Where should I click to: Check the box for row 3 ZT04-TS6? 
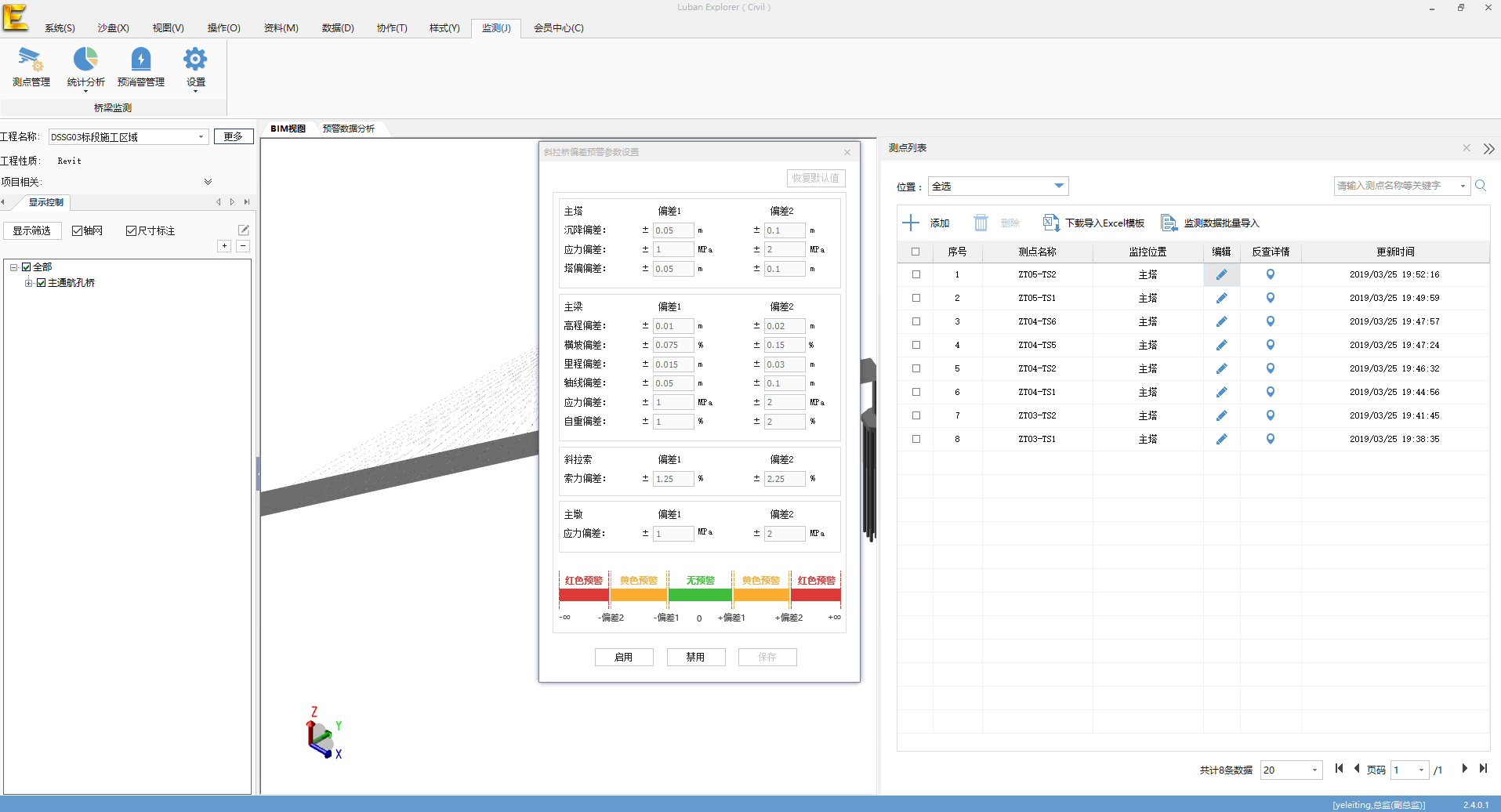[x=915, y=321]
